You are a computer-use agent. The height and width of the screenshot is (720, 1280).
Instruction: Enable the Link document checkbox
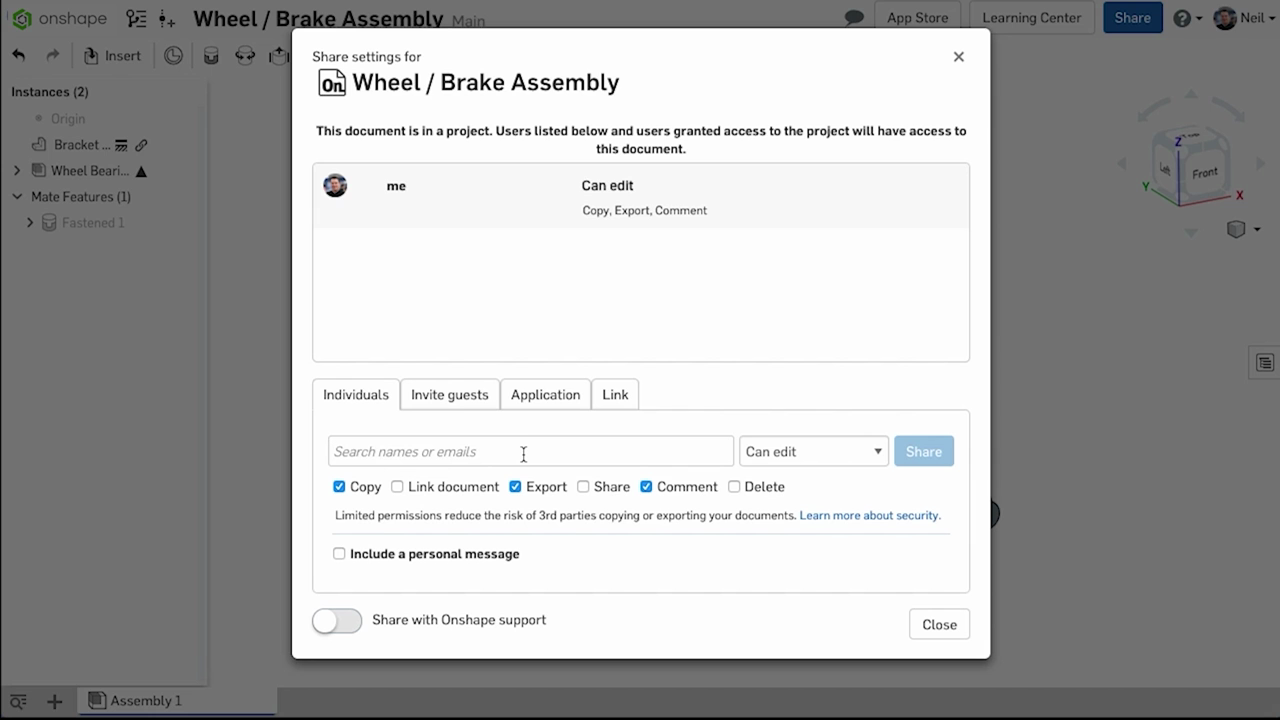pos(397,487)
